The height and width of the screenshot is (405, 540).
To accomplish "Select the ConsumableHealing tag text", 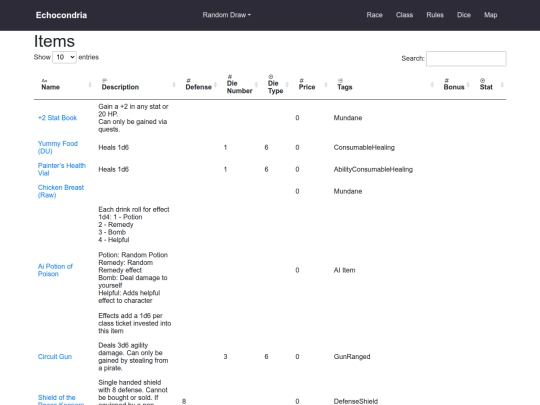I will click(364, 147).
